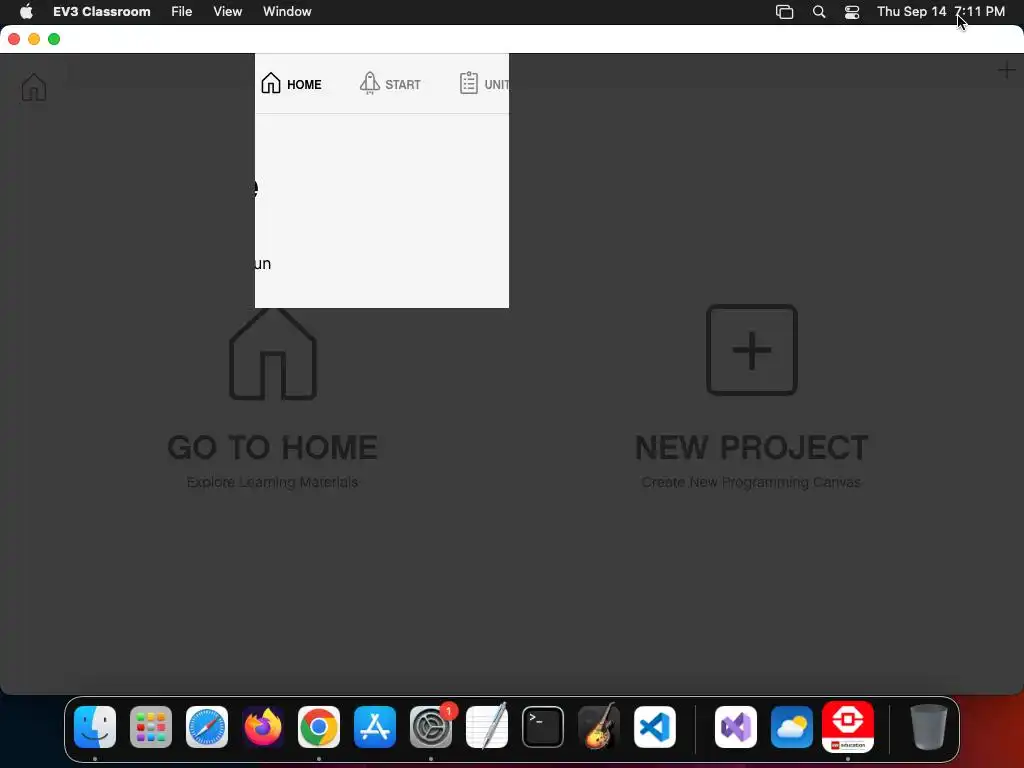The height and width of the screenshot is (768, 1024).
Task: Open the partially visible UNIT tab
Action: click(x=484, y=84)
